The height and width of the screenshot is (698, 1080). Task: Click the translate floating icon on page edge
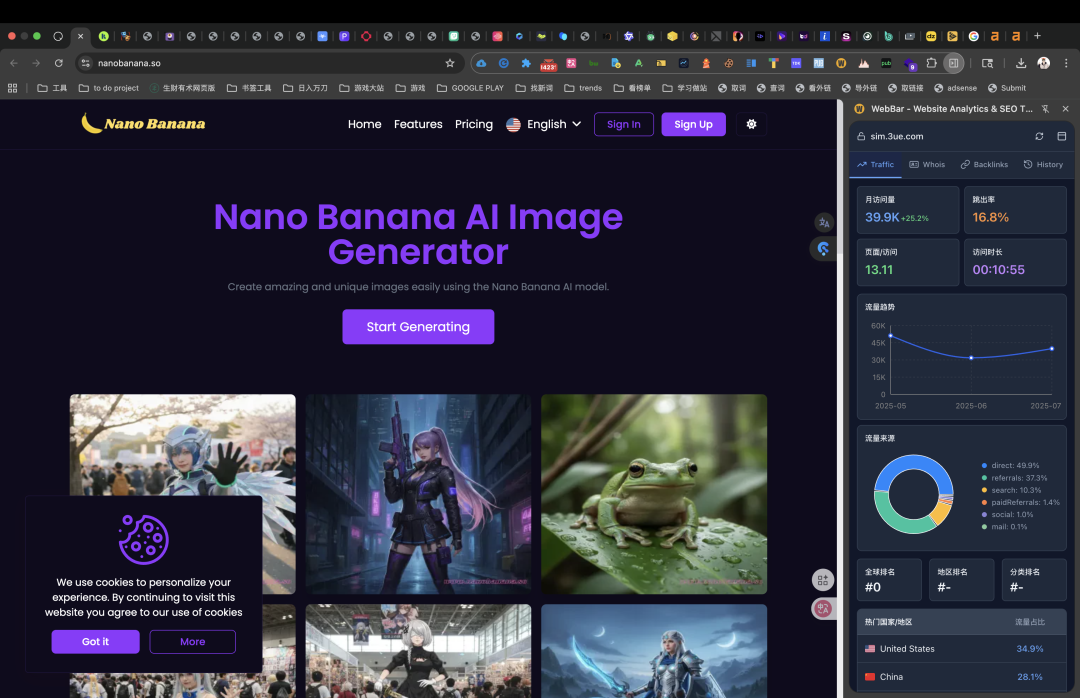coord(824,223)
